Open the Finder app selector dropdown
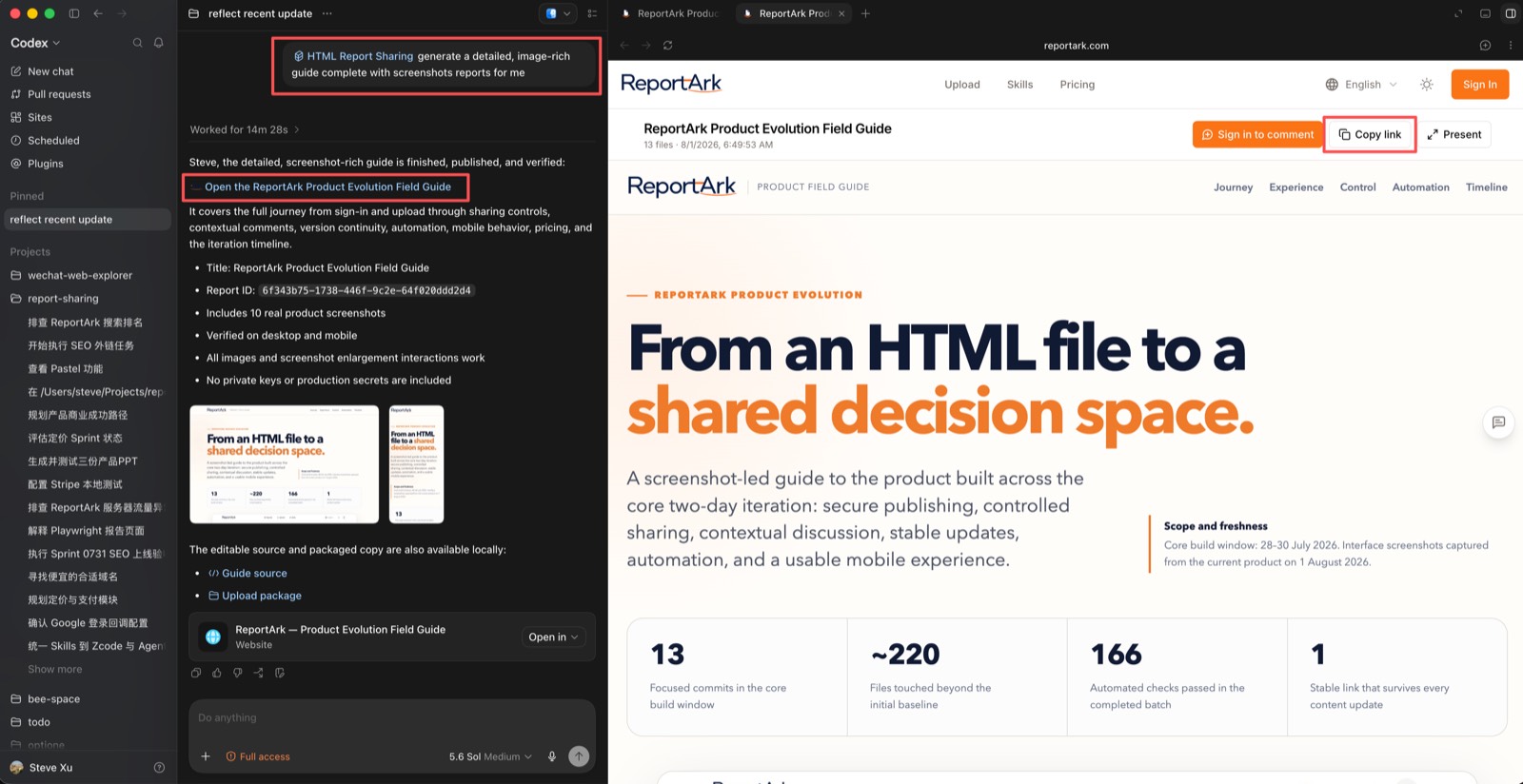The image size is (1523, 784). 558,13
